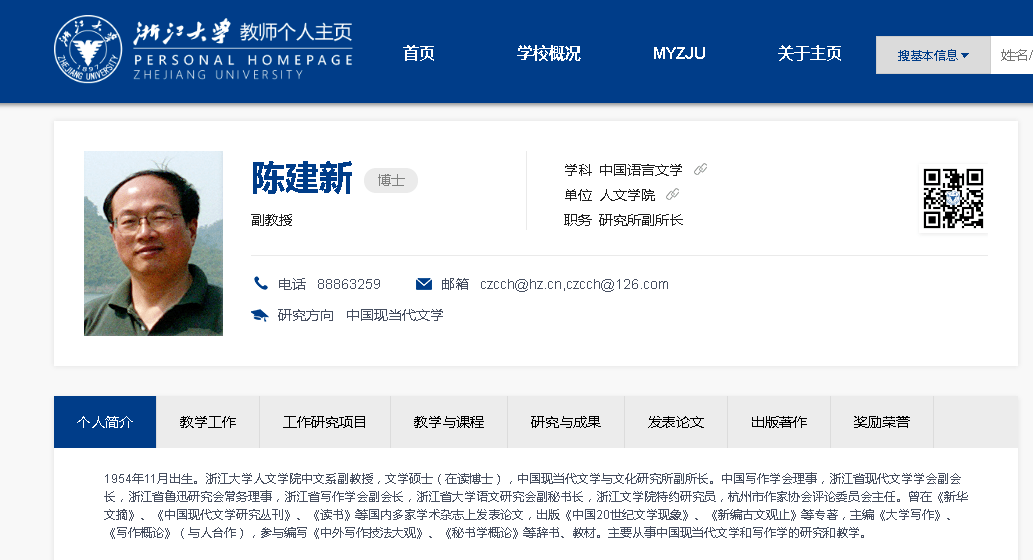Open 学校概况 in the top navigation
This screenshot has width=1033, height=560.
click(x=548, y=53)
